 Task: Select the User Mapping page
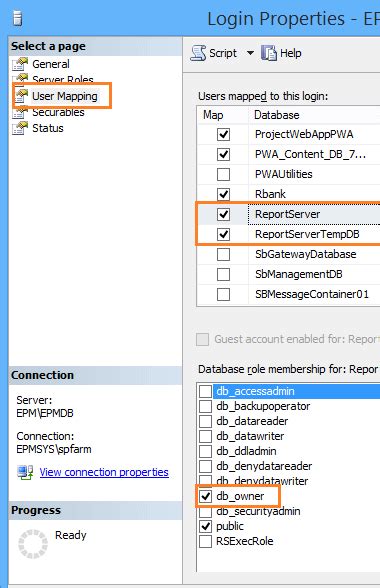point(65,96)
